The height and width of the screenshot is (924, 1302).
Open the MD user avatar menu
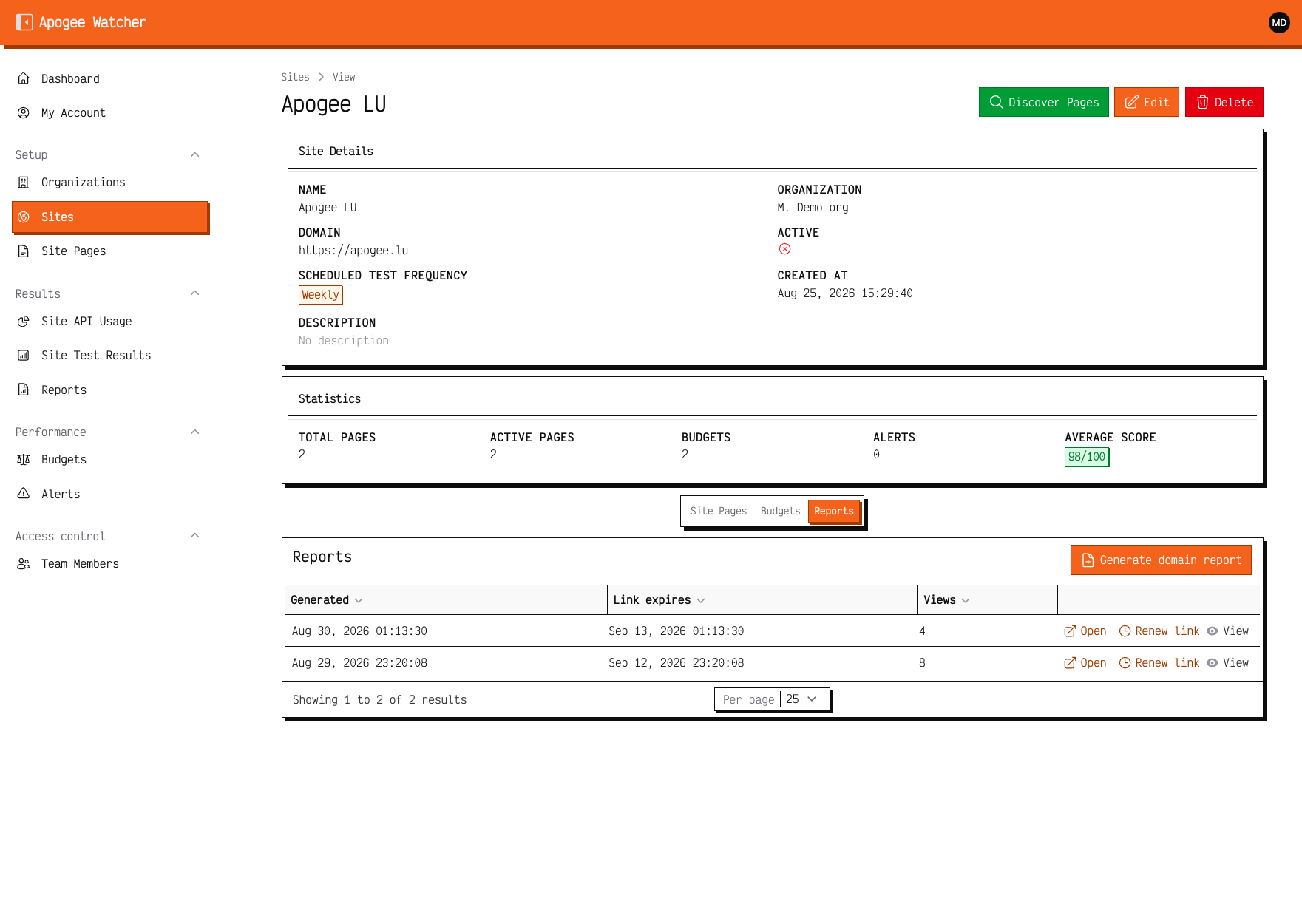click(x=1279, y=22)
